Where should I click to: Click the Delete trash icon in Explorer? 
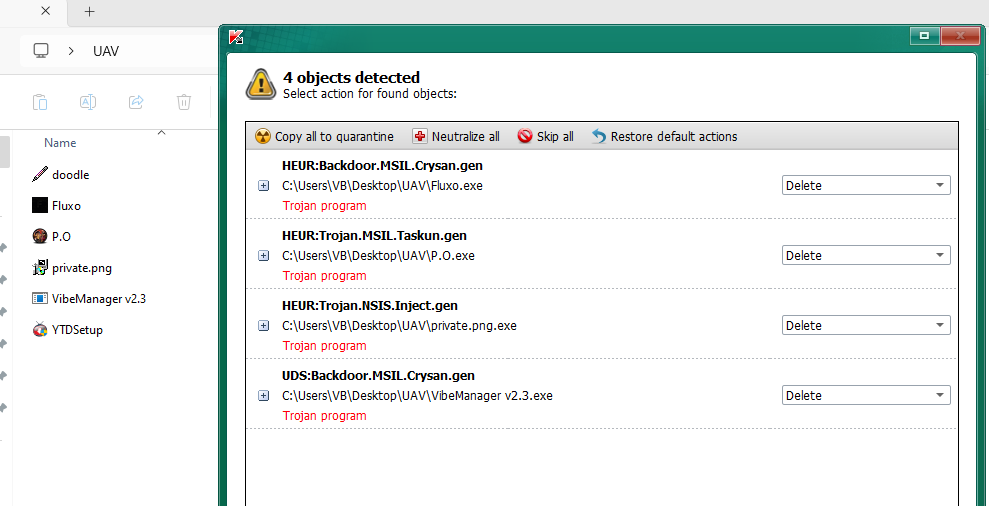(x=184, y=102)
